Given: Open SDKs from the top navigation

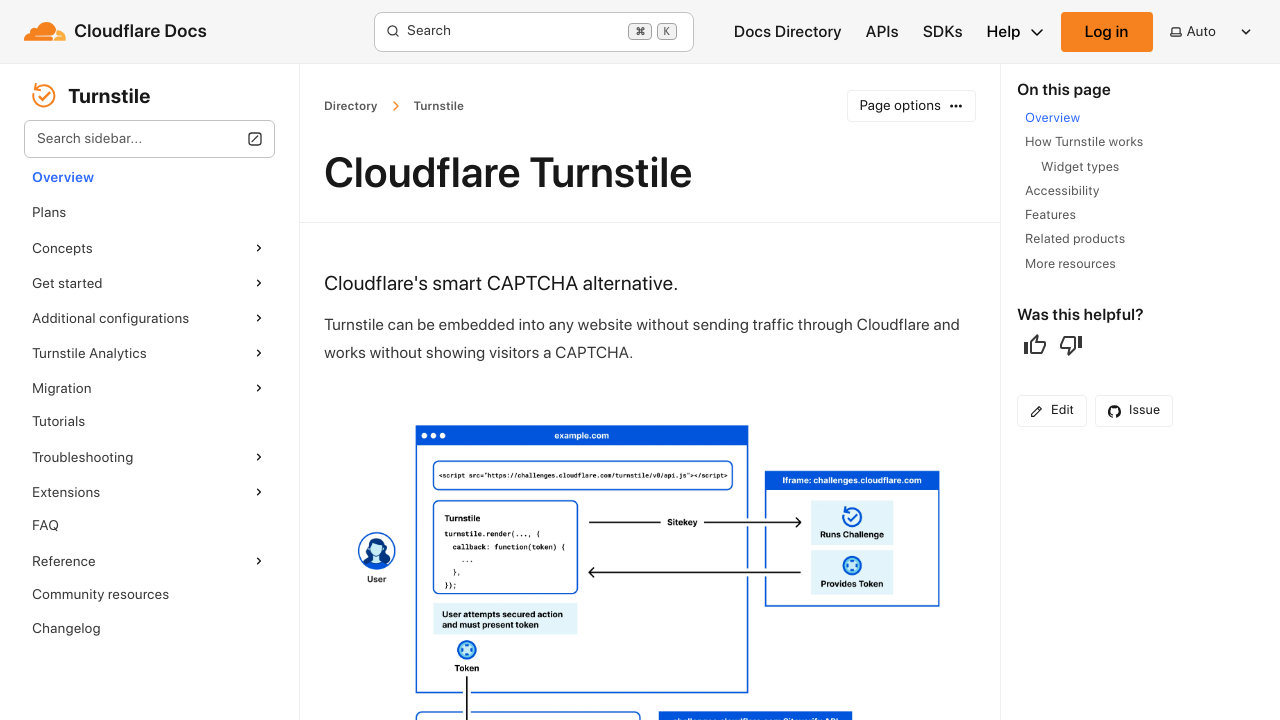Looking at the screenshot, I should tap(942, 32).
